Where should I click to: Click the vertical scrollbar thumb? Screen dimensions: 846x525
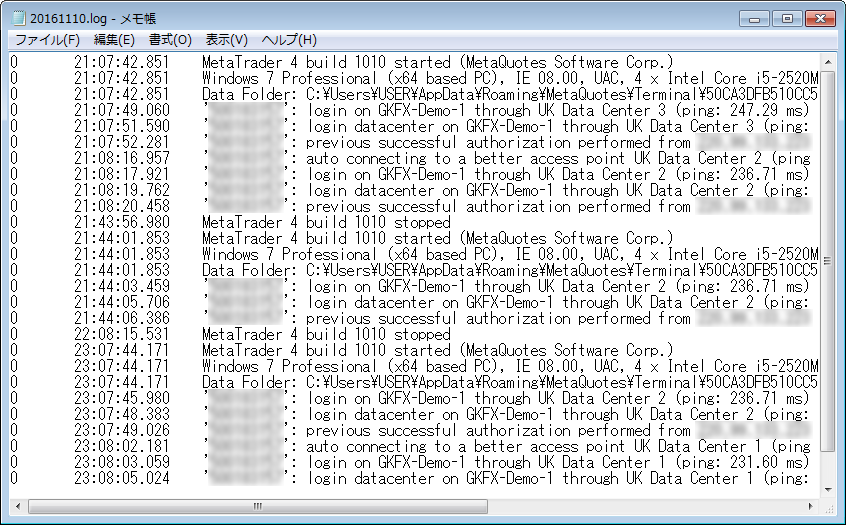(828, 261)
